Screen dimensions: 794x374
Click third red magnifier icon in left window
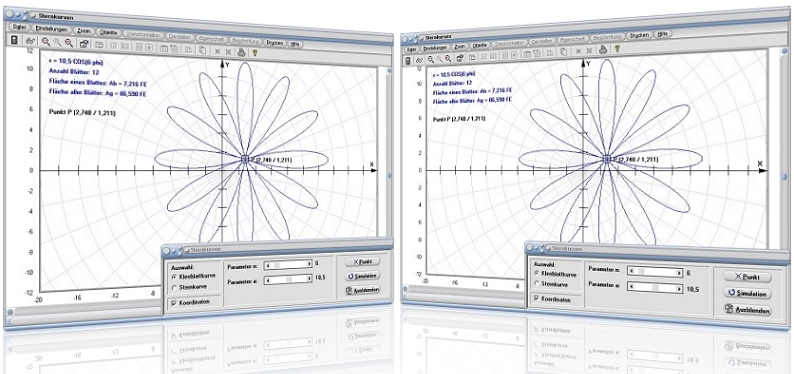pyautogui.click(x=68, y=44)
